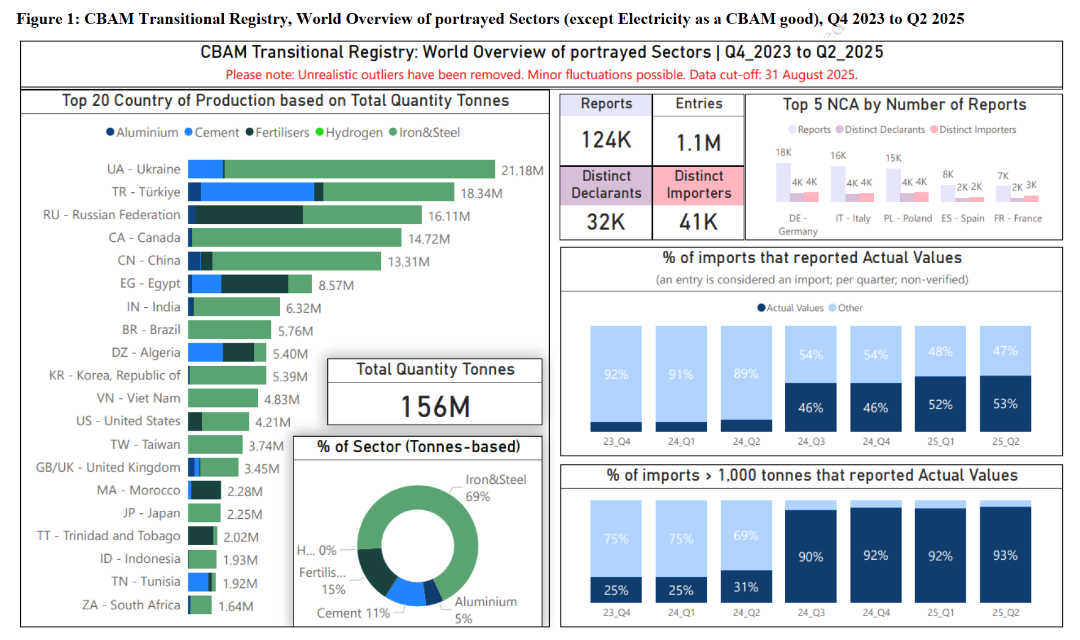Click the Distinct Importers 41K card
1080x640 pixels.
[697, 205]
